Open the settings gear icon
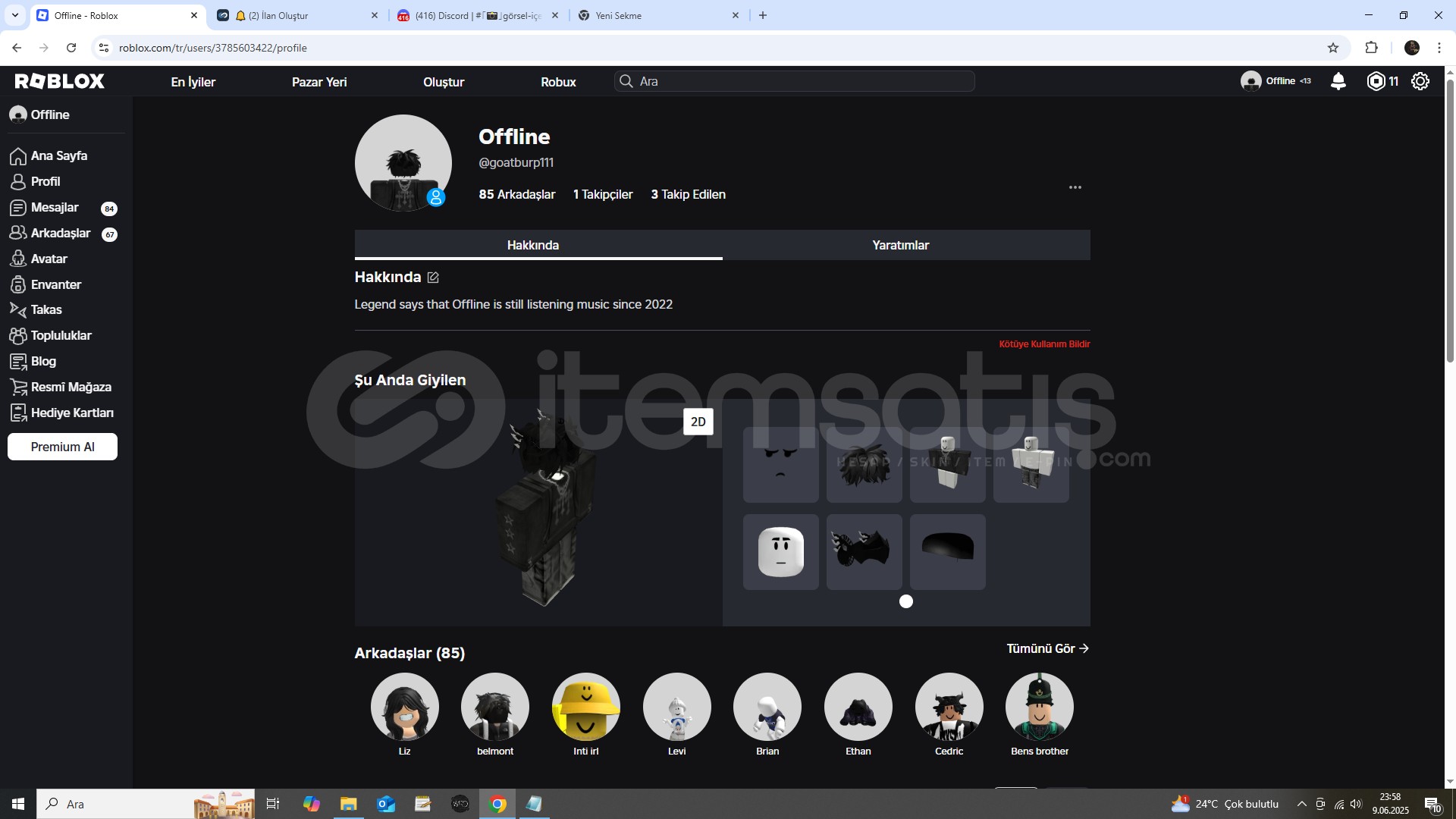 [x=1420, y=81]
